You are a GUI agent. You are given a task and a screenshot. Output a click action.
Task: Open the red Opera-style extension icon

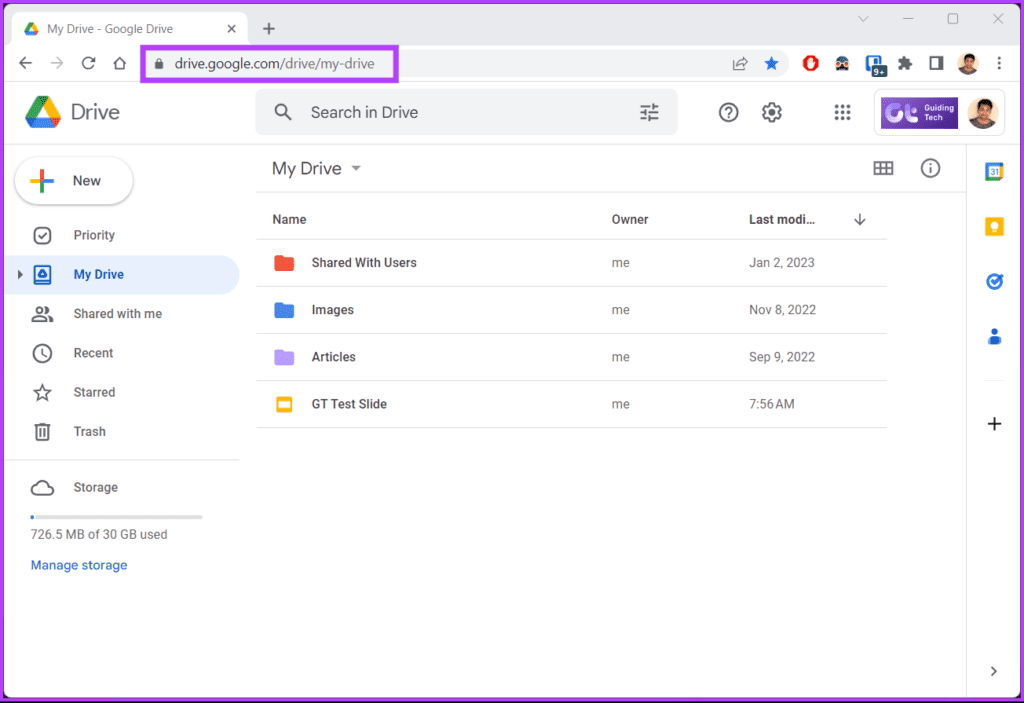pyautogui.click(x=810, y=63)
